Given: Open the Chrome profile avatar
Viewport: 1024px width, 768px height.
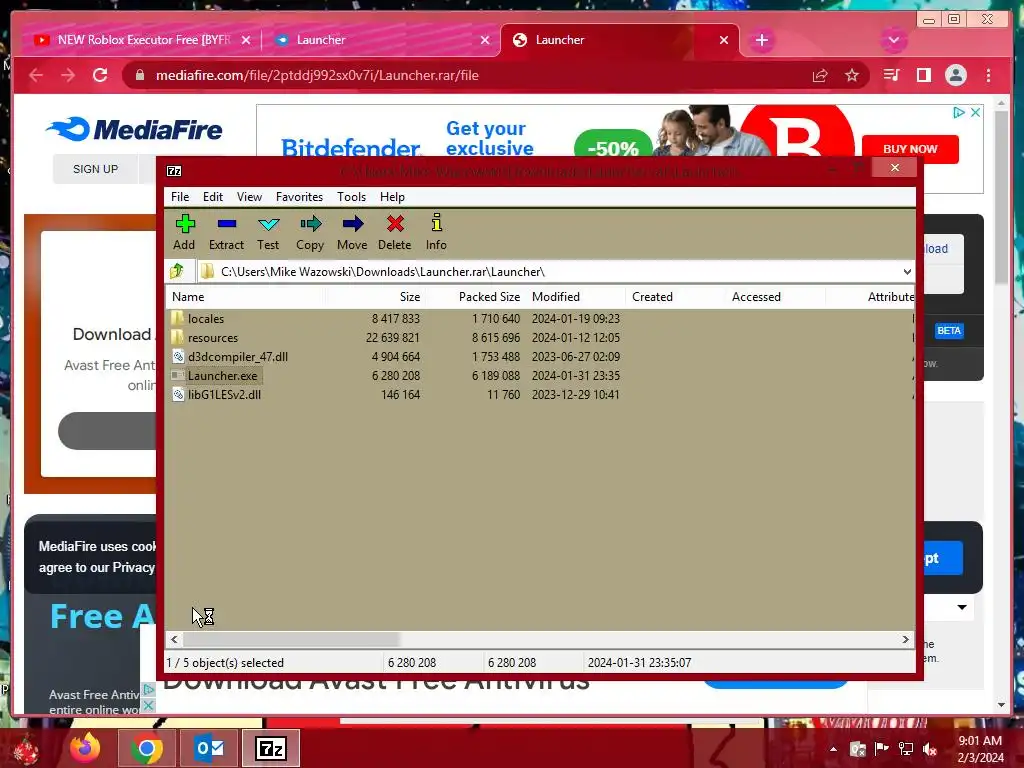Looking at the screenshot, I should coord(955,75).
